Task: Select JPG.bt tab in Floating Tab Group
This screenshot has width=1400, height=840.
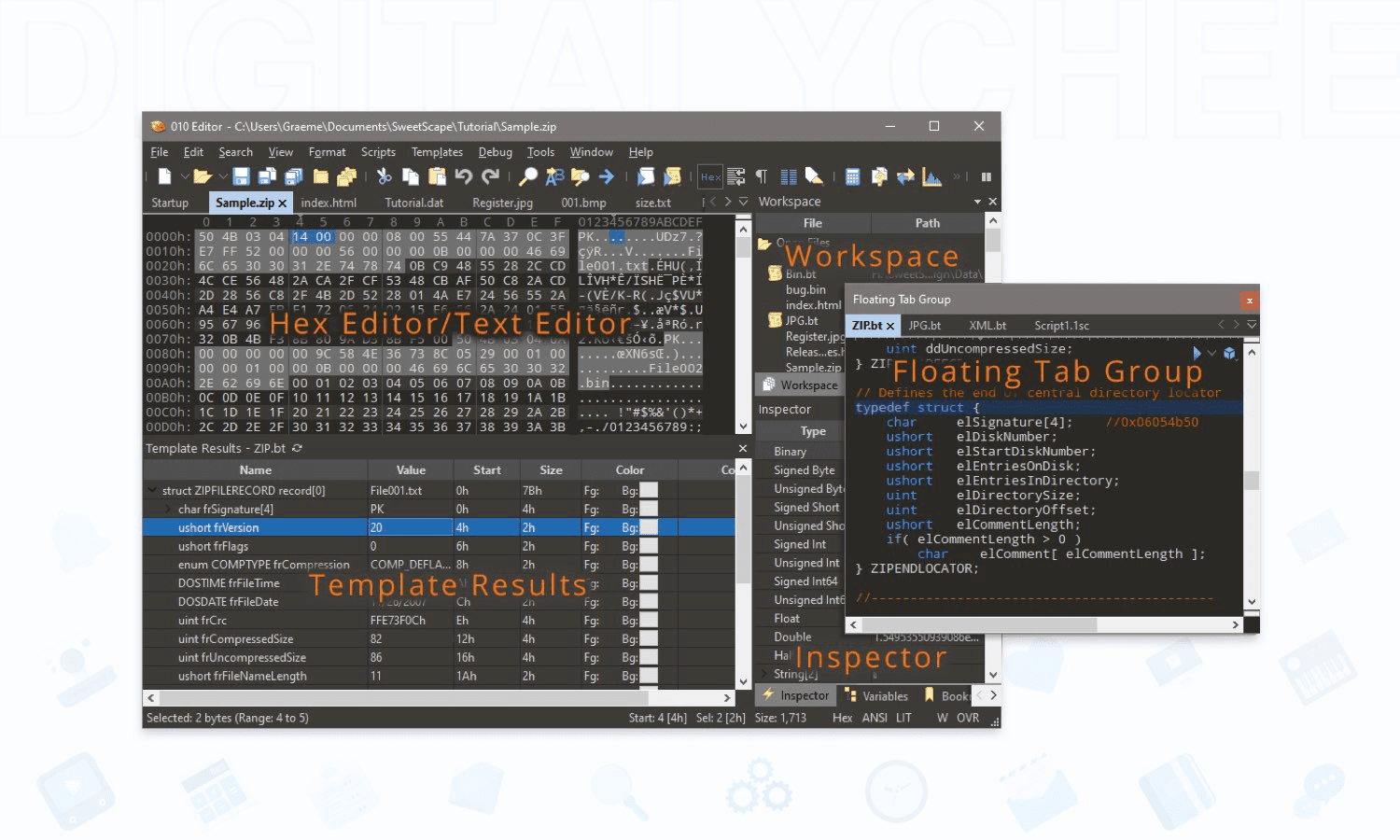Action: click(924, 326)
